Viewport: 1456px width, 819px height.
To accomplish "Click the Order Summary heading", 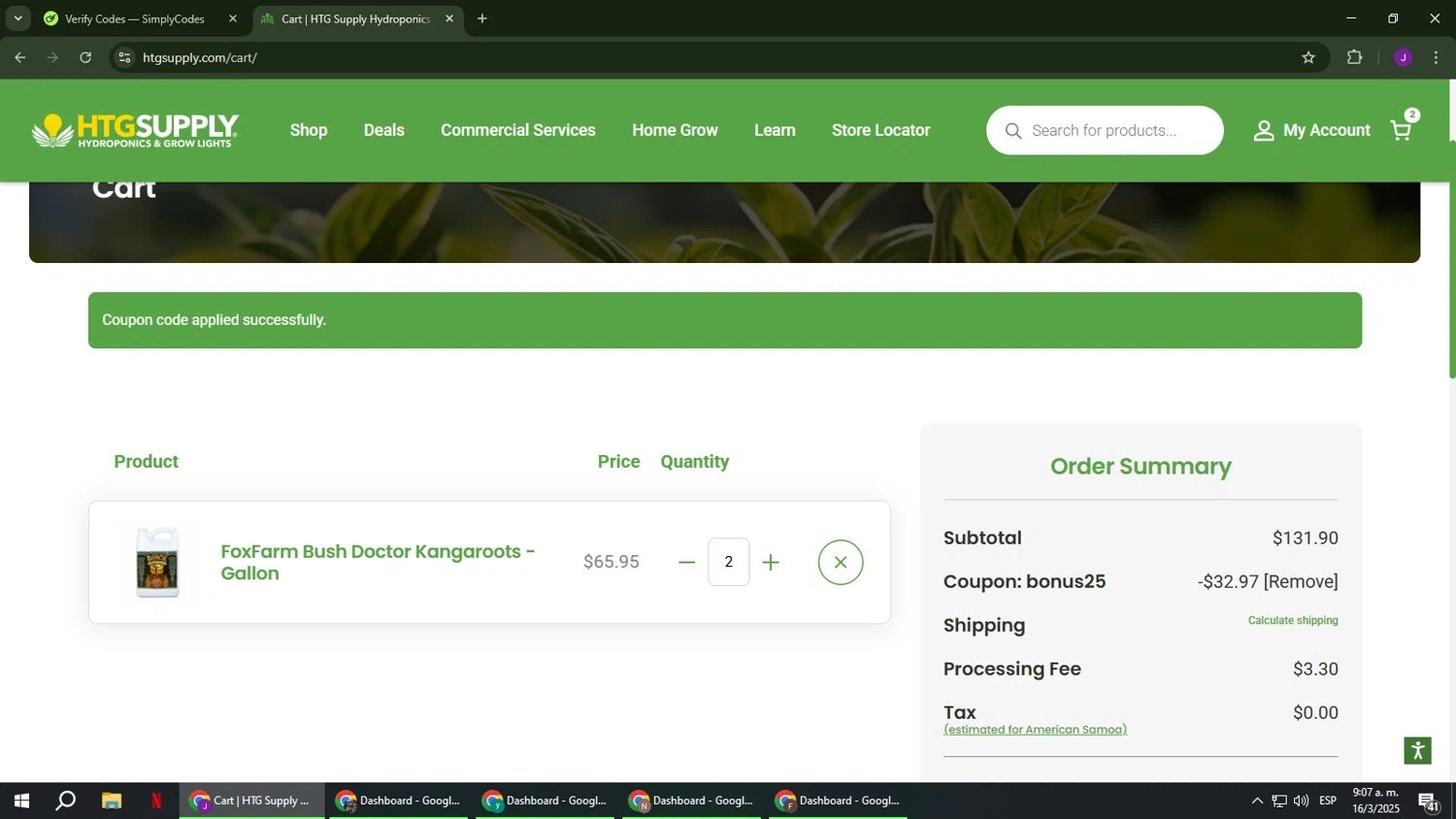I will point(1141,467).
